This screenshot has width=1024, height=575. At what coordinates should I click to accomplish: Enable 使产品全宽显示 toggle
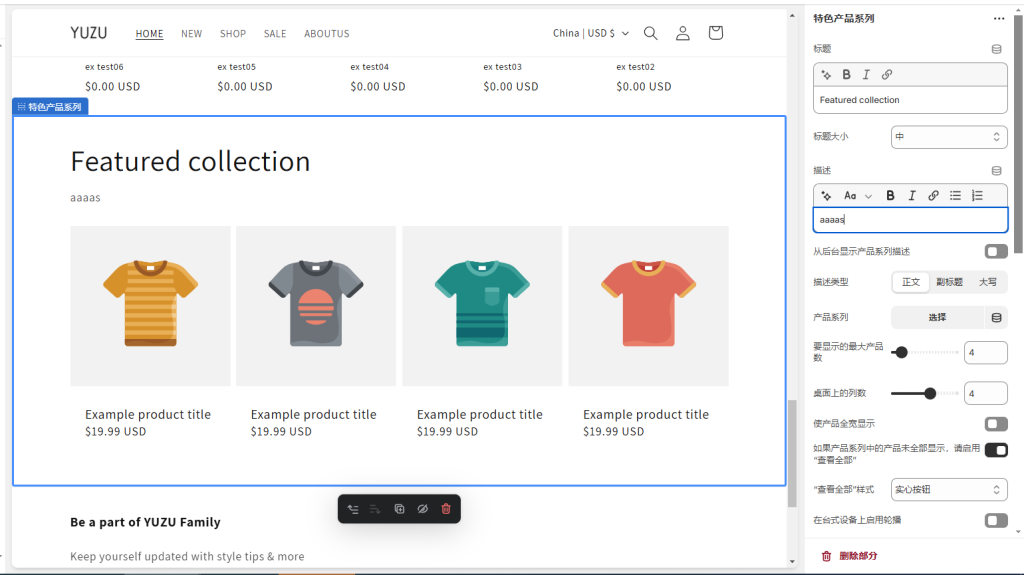(996, 424)
